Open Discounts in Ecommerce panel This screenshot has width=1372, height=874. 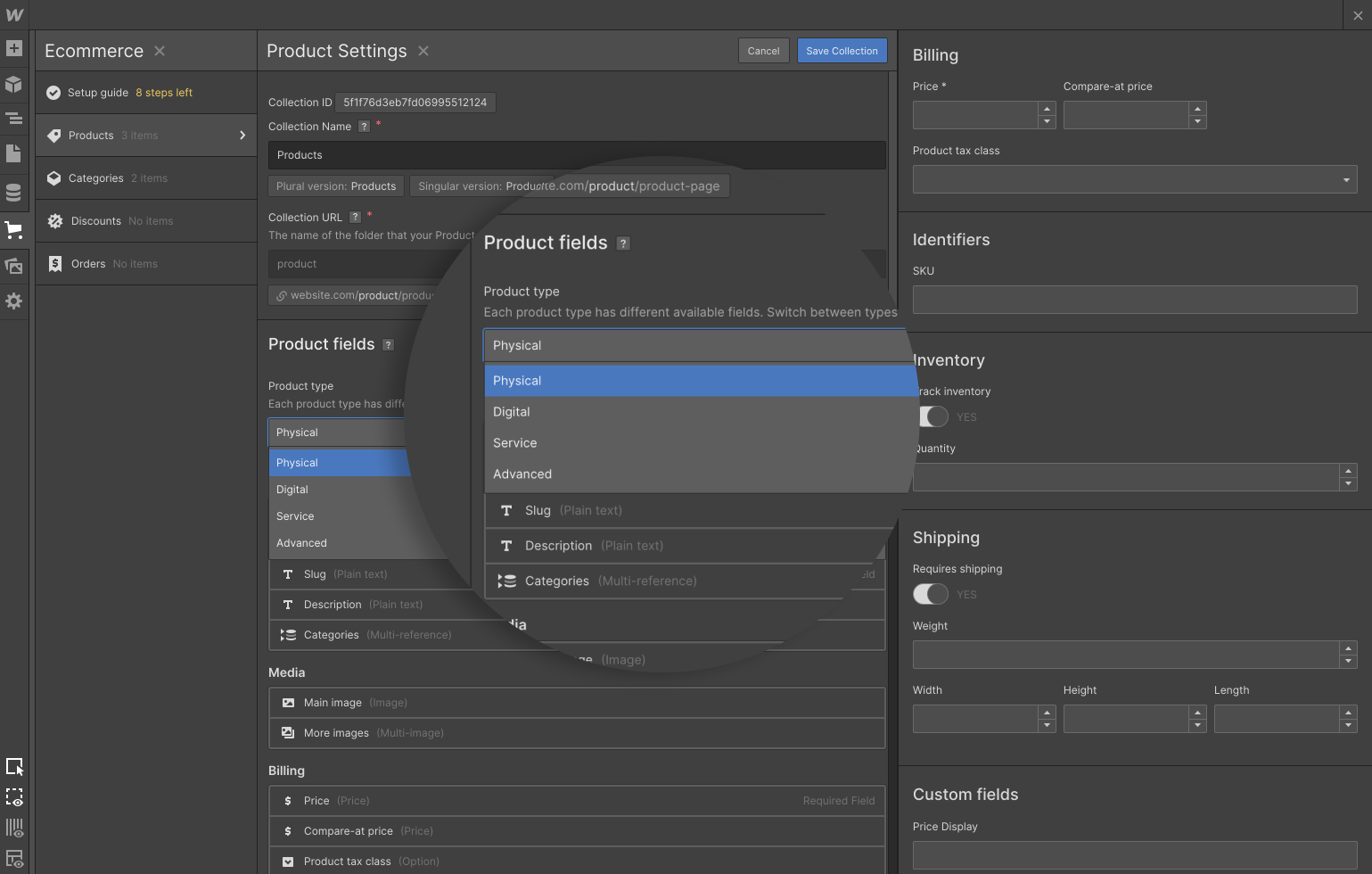point(96,221)
